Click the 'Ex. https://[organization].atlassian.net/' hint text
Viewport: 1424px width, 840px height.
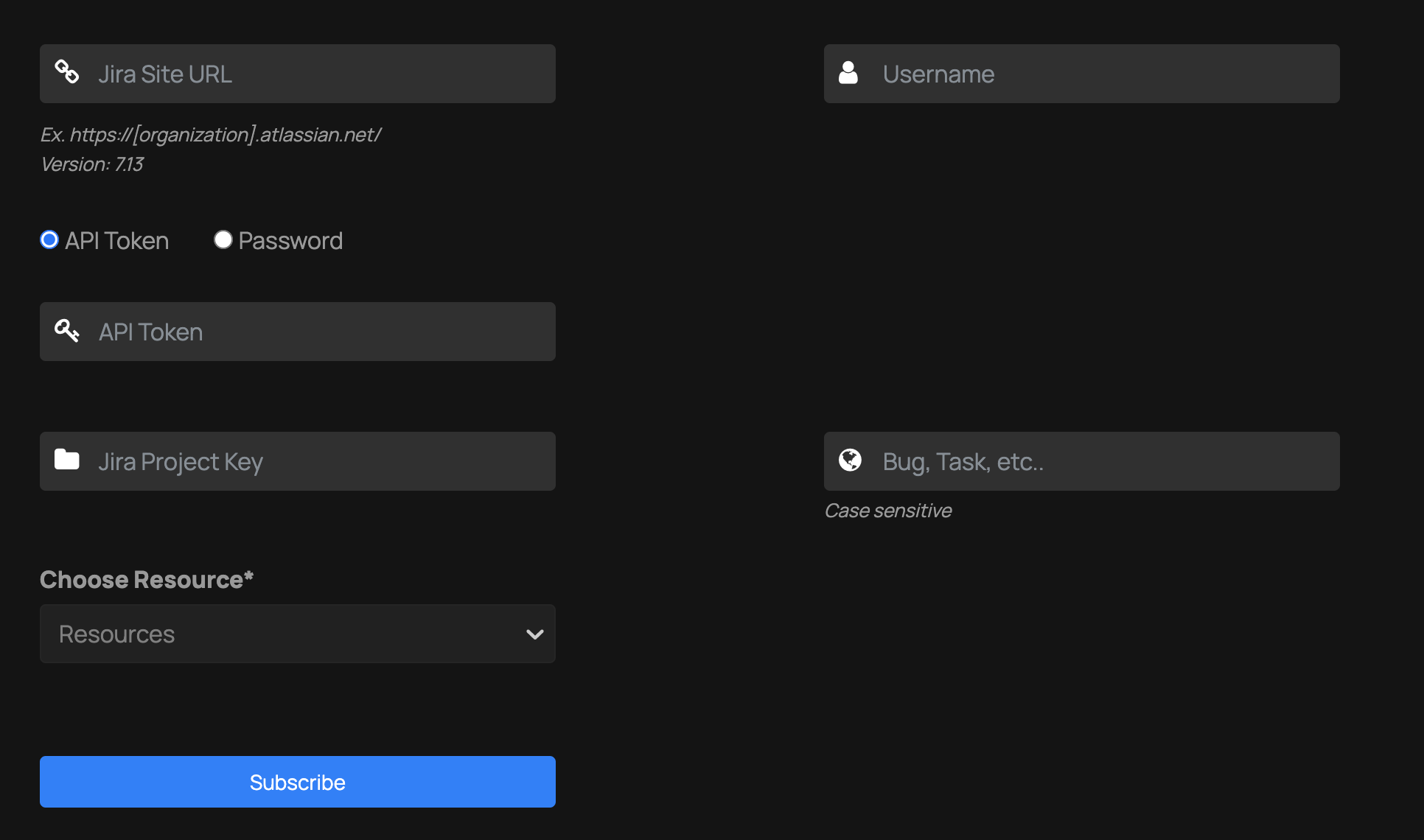pos(211,135)
